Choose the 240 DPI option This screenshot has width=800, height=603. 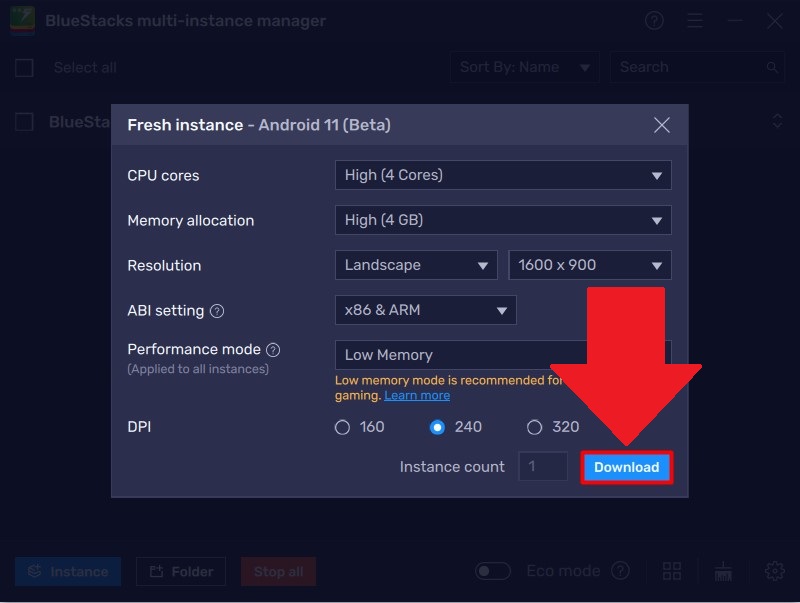click(437, 427)
